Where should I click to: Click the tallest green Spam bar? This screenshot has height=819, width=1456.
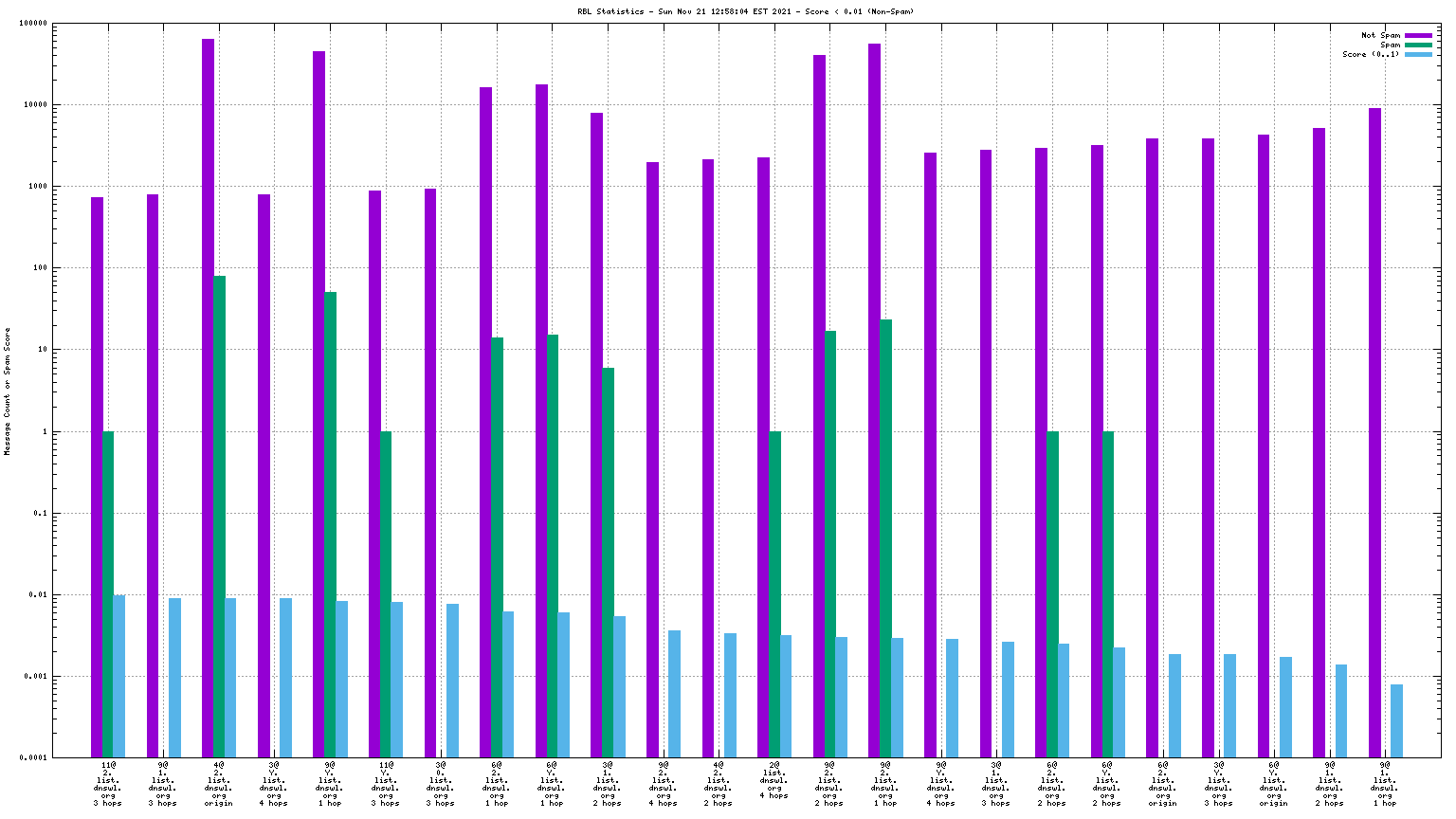[x=219, y=517]
